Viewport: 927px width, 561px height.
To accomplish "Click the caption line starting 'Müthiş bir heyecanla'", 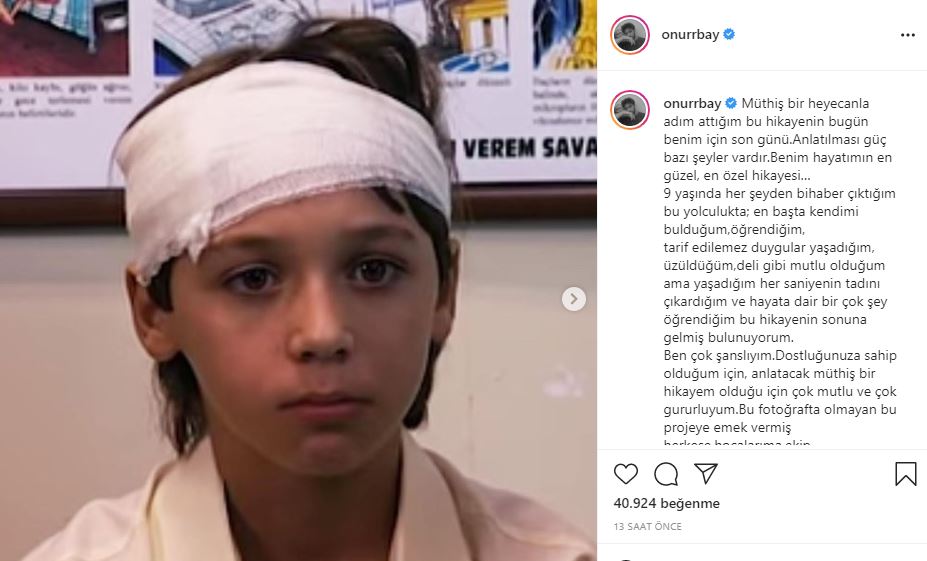I will [805, 103].
